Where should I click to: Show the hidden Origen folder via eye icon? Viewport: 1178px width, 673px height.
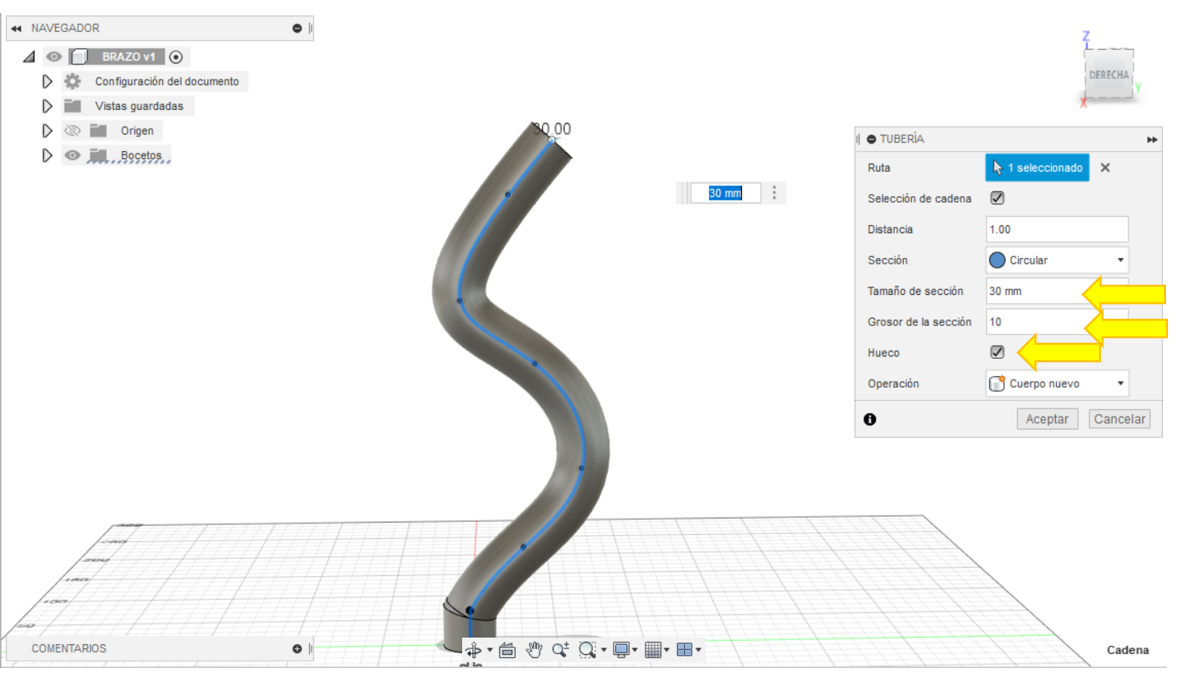pyautogui.click(x=72, y=131)
